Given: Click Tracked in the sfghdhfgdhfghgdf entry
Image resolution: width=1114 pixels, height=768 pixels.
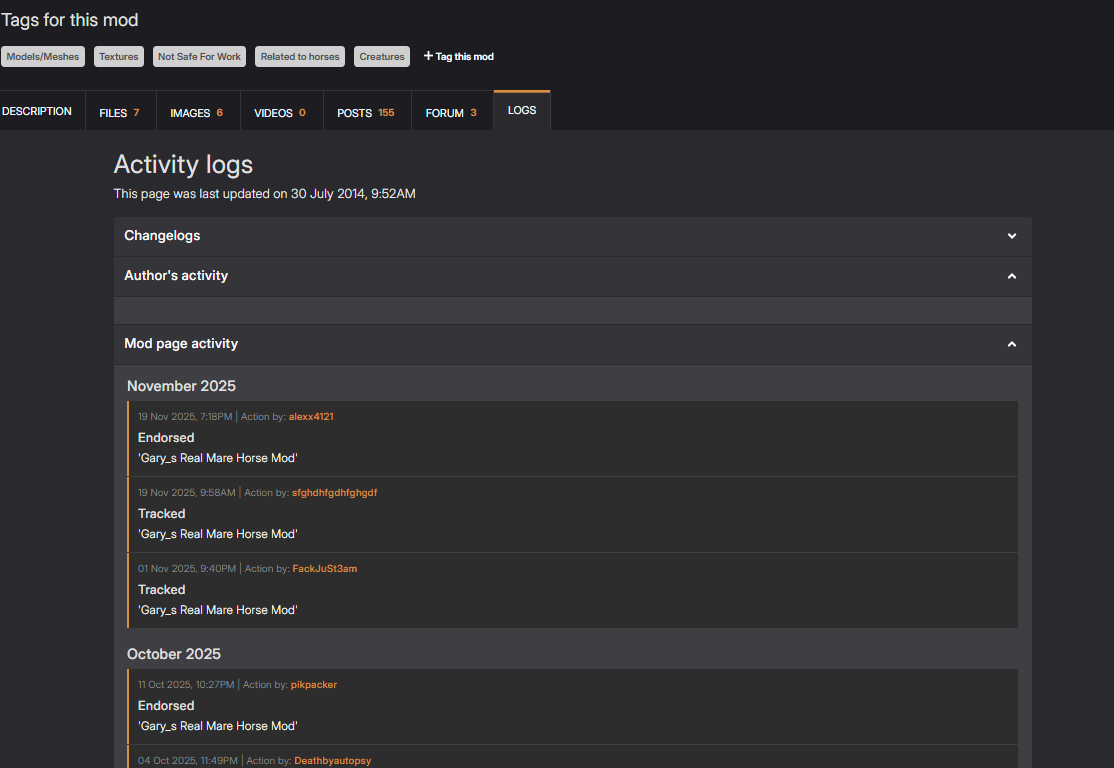Looking at the screenshot, I should pos(161,514).
